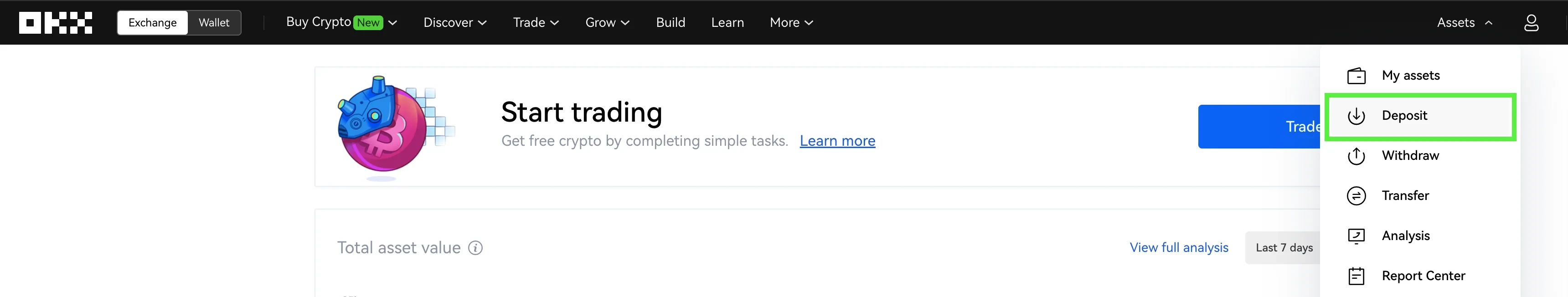
Task: Click the OKX logo
Action: (x=56, y=22)
